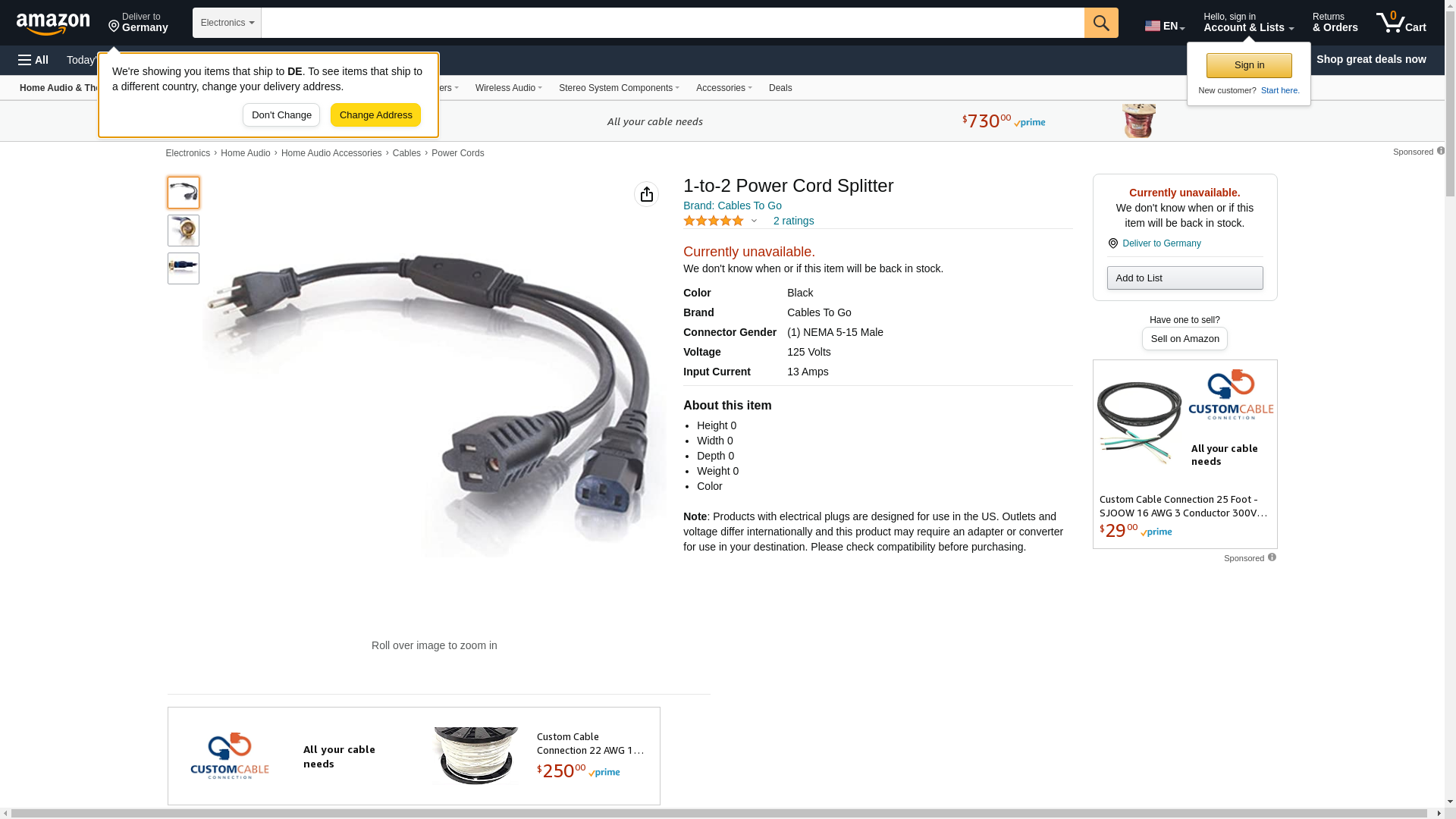Click in the Amazon search field
This screenshot has width=1456, height=819.
(x=673, y=23)
